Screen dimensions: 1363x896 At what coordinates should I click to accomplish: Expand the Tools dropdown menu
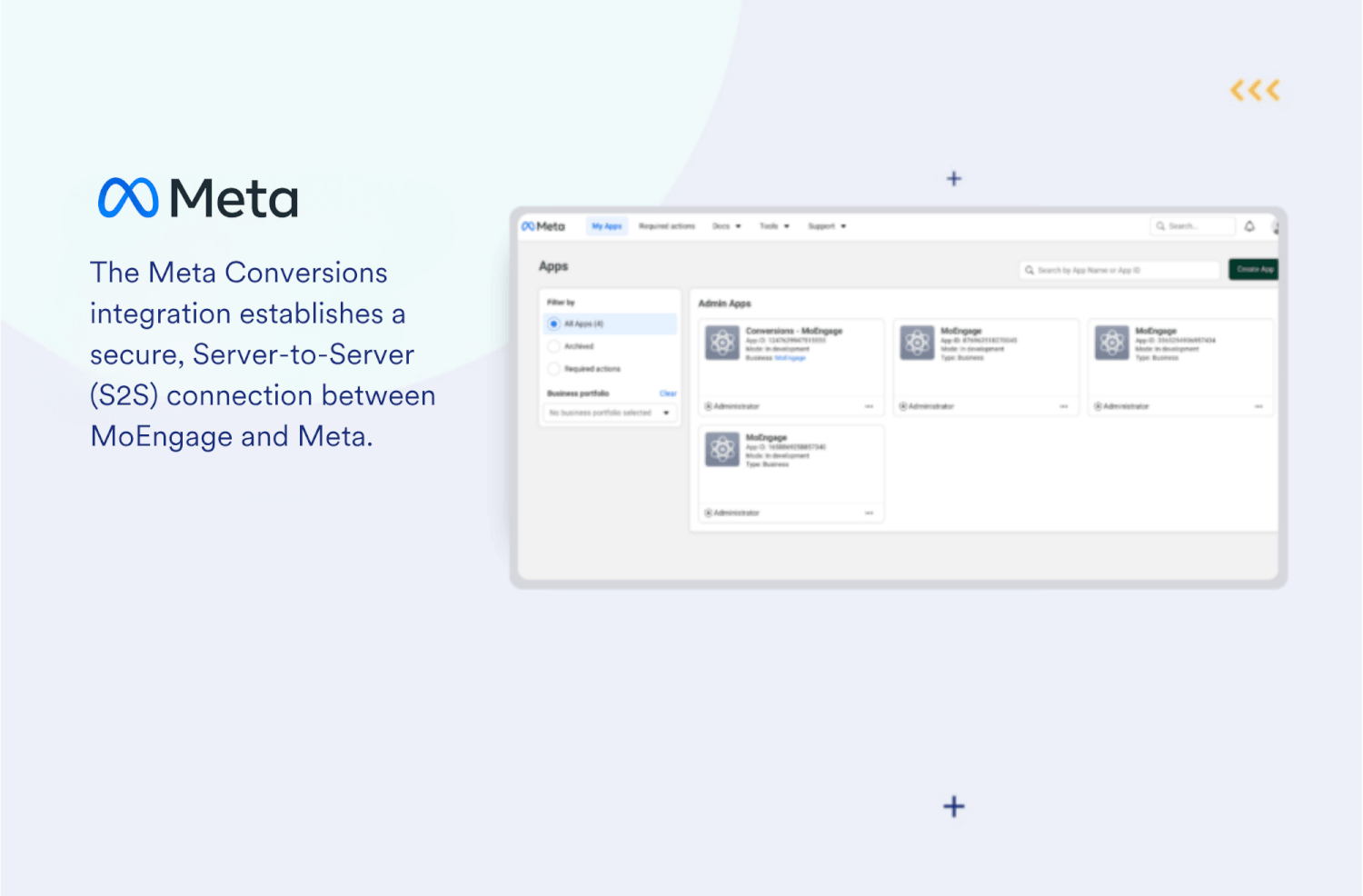coord(772,226)
